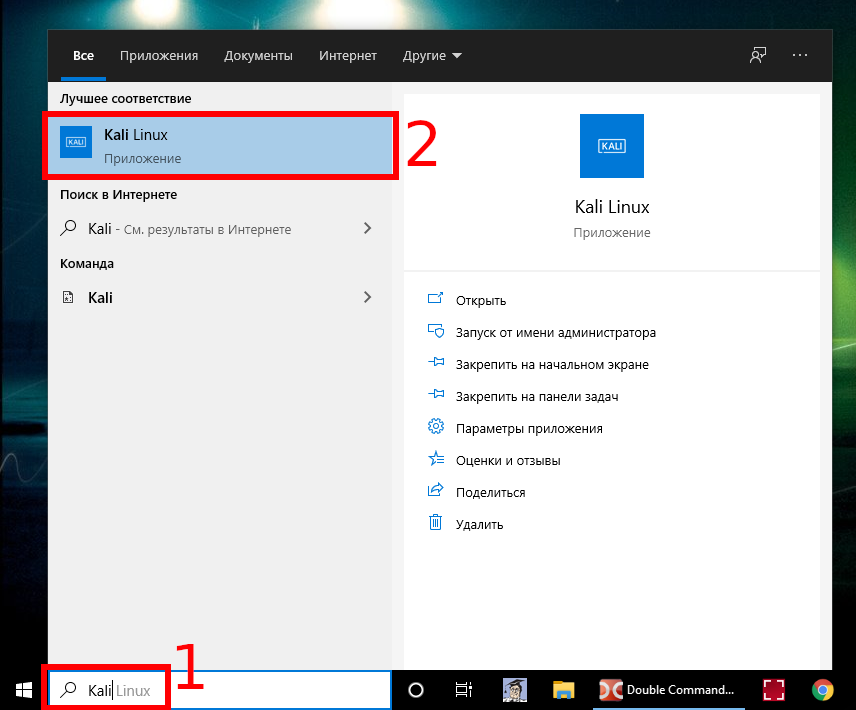856x710 pixels.
Task: Click the large Kali Linux app tile
Action: [611, 146]
